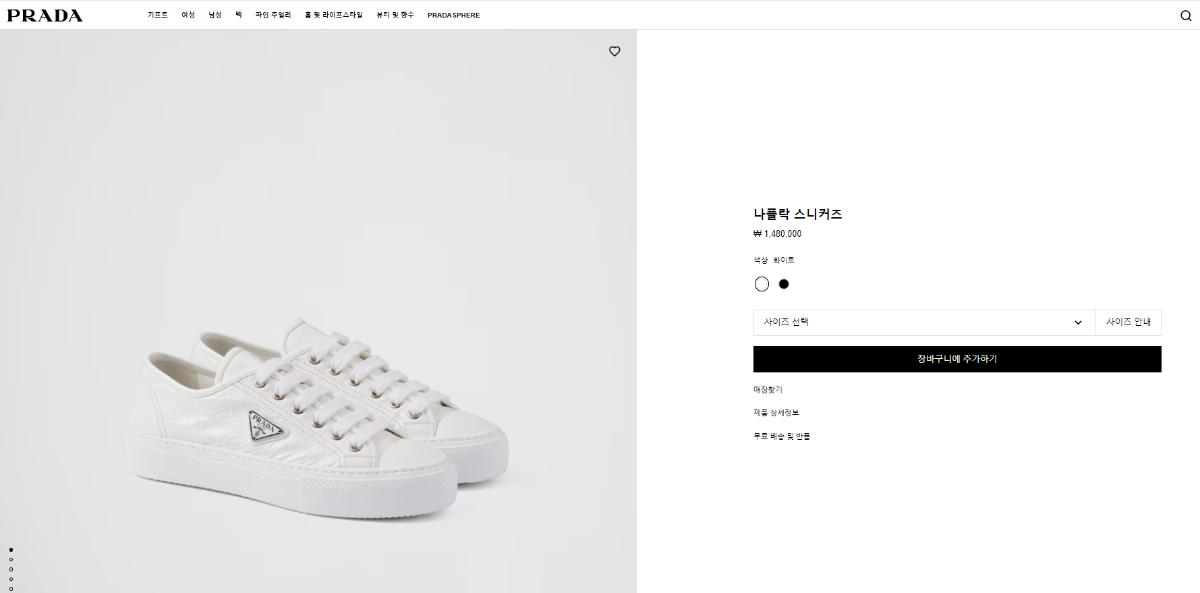Click the PRADA logo
The height and width of the screenshot is (593, 1200).
point(45,15)
